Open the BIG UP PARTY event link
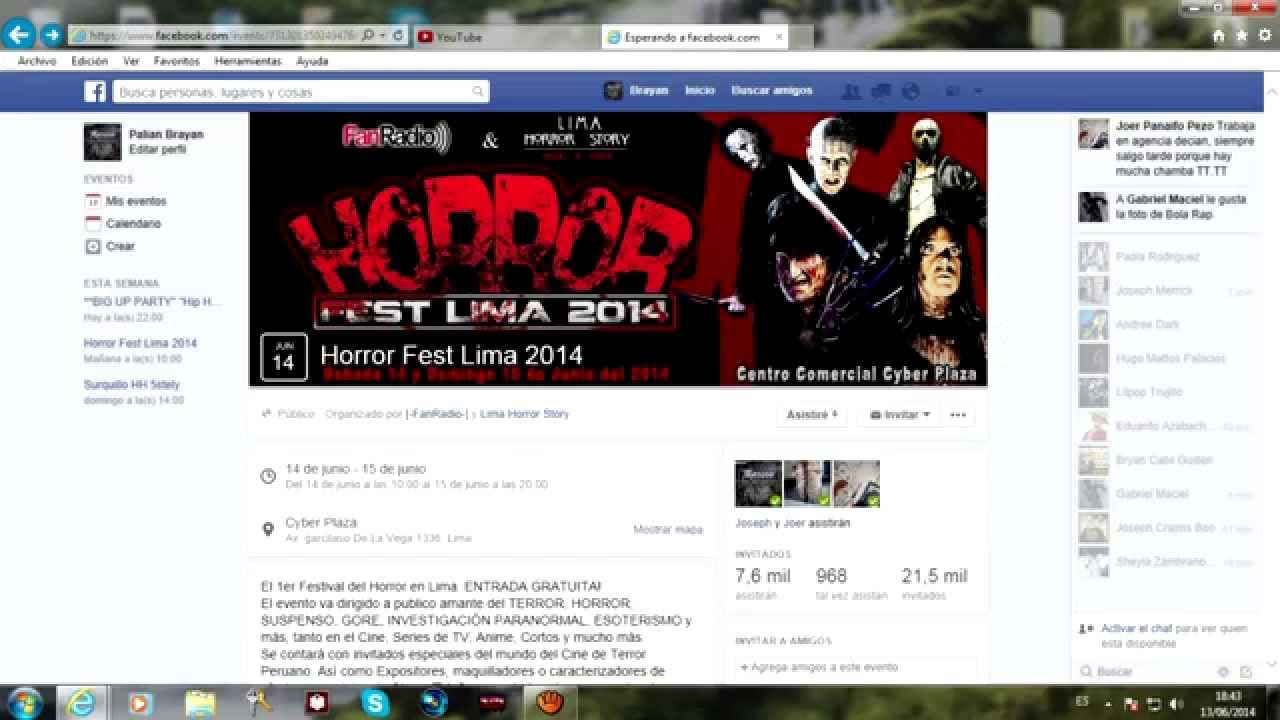 click(152, 301)
